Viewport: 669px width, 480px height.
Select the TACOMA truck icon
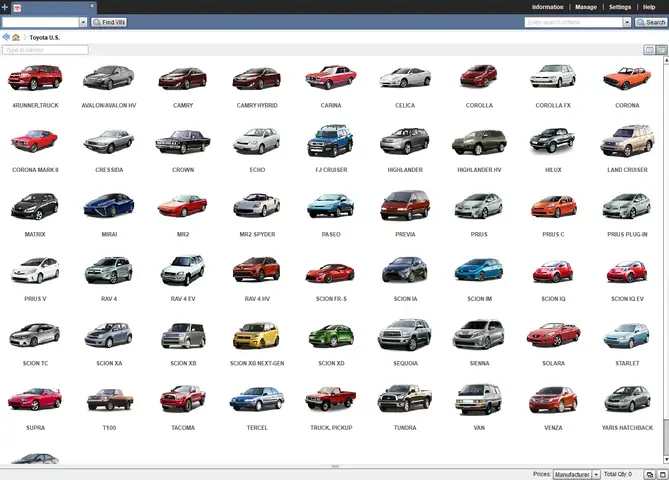183,399
